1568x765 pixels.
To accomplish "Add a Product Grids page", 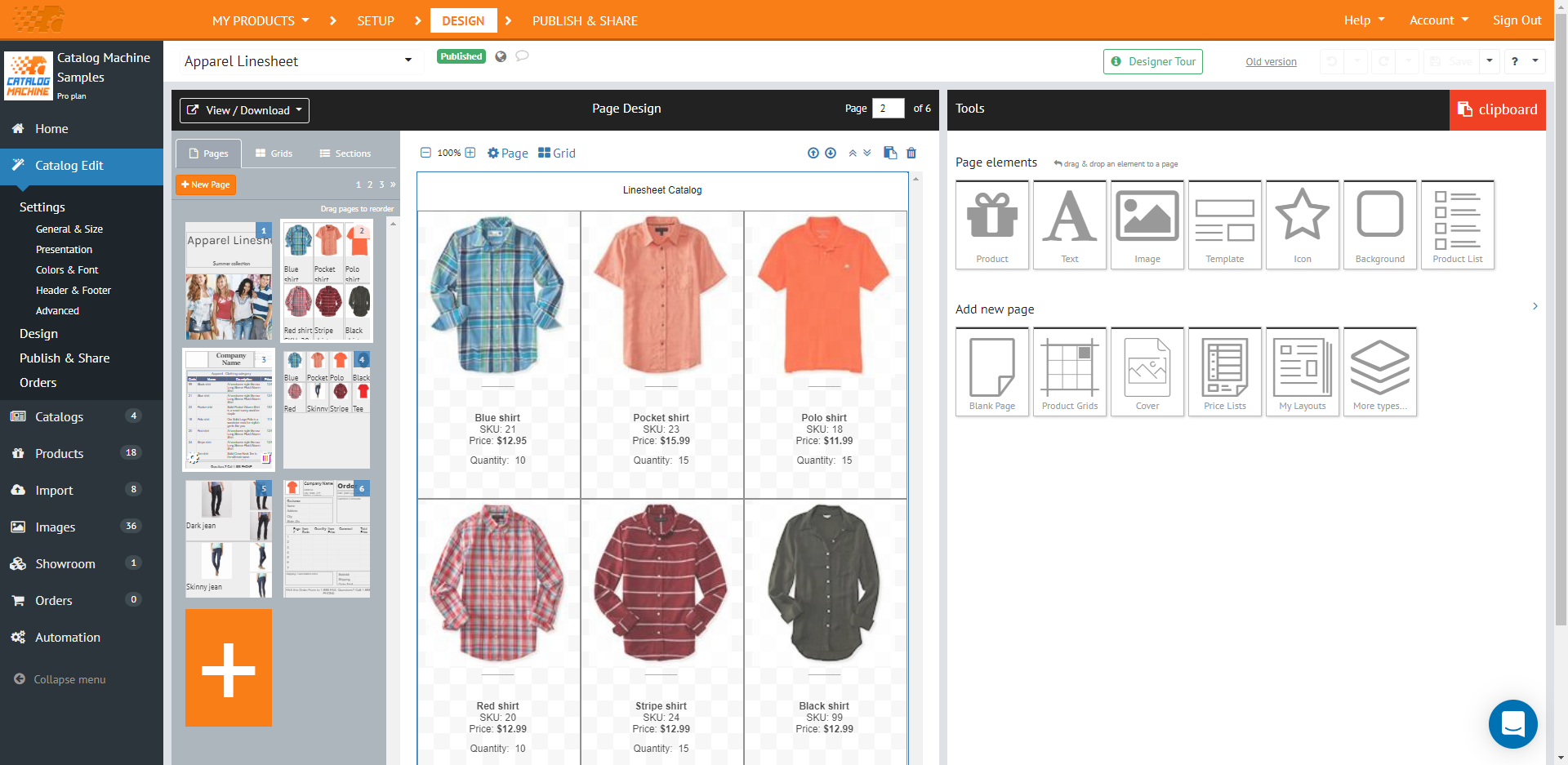I will 1070,371.
